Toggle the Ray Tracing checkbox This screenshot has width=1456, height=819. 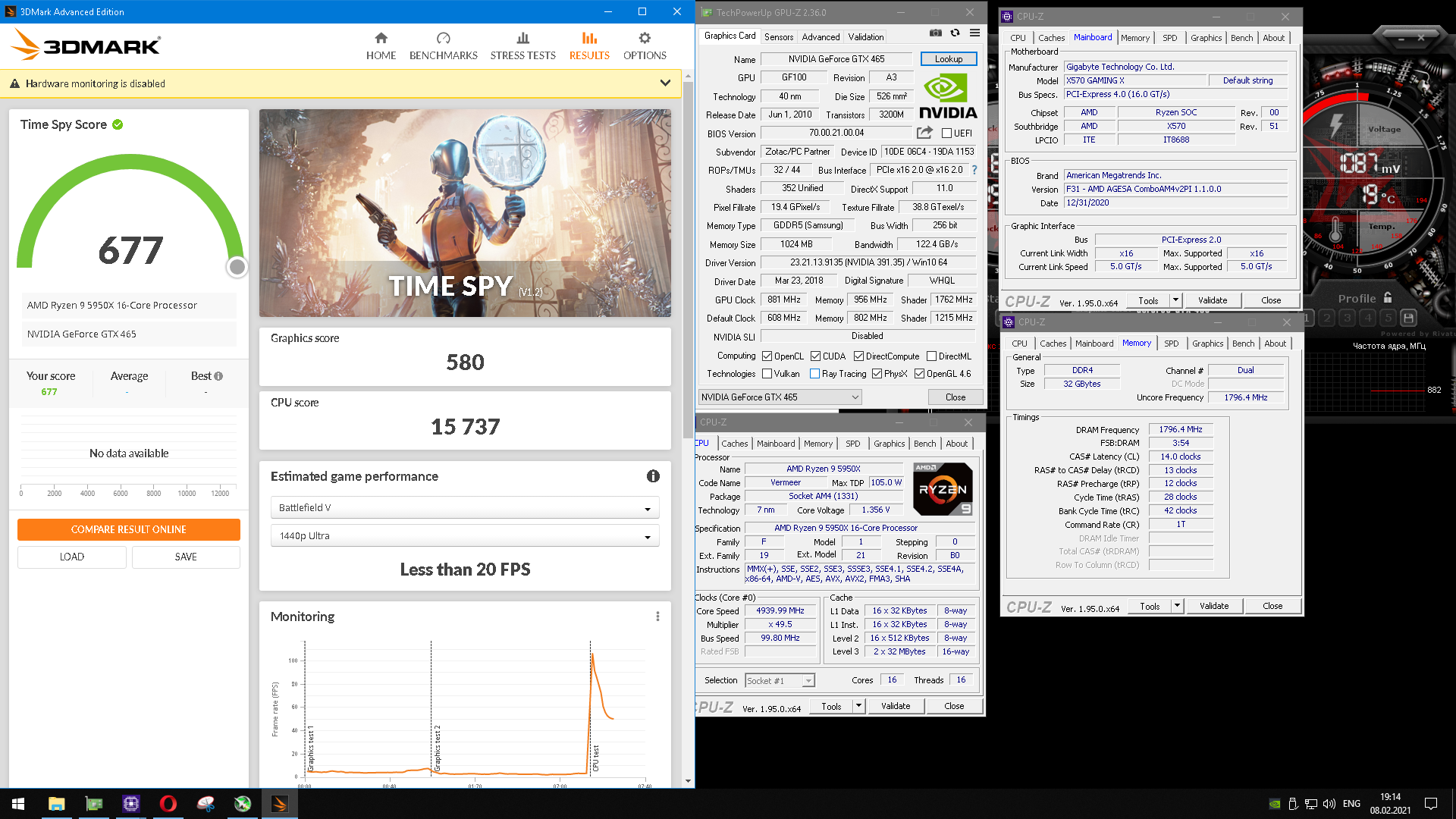click(814, 374)
